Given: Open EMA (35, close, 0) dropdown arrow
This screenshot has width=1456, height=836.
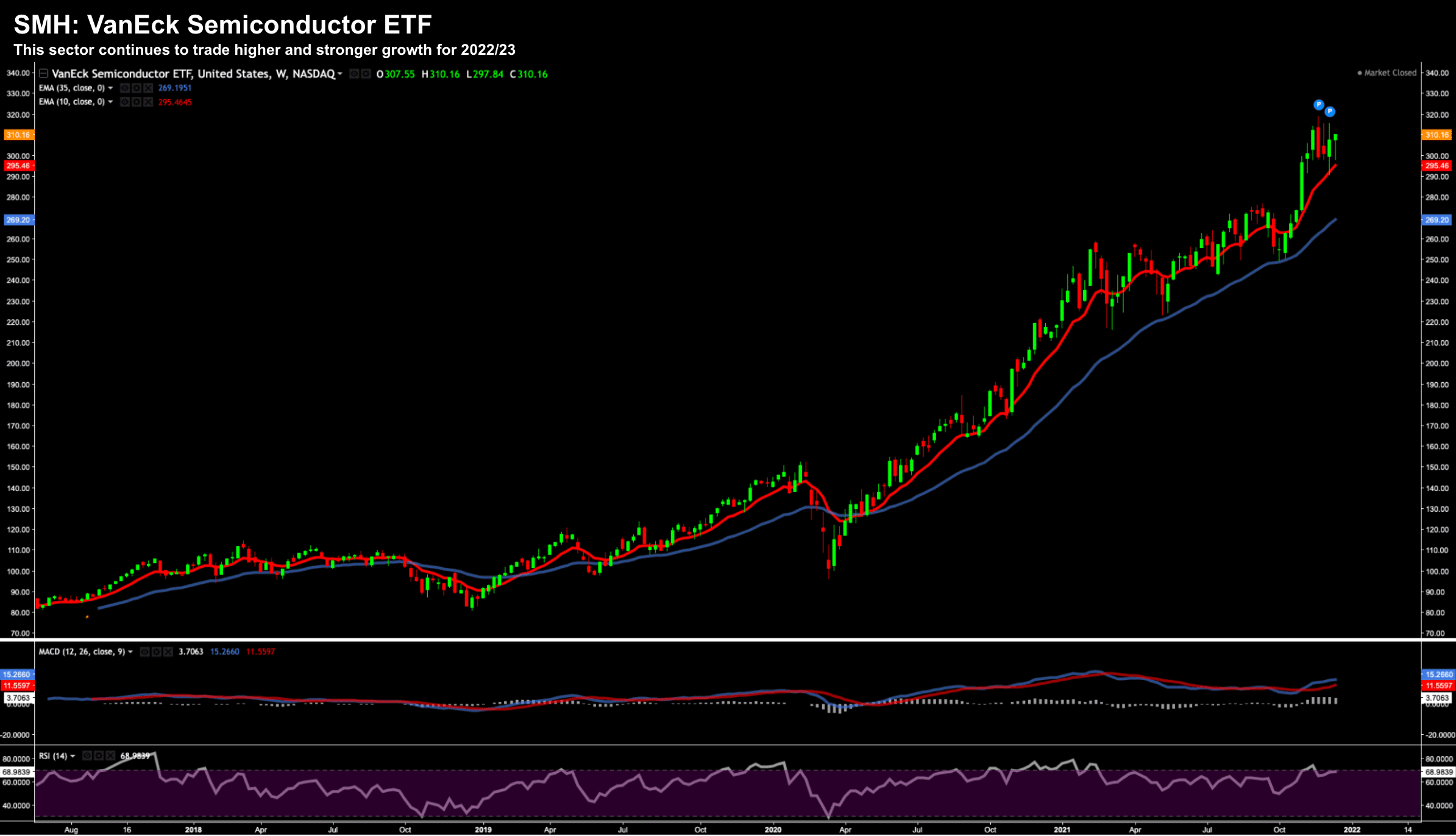Looking at the screenshot, I should tap(110, 88).
